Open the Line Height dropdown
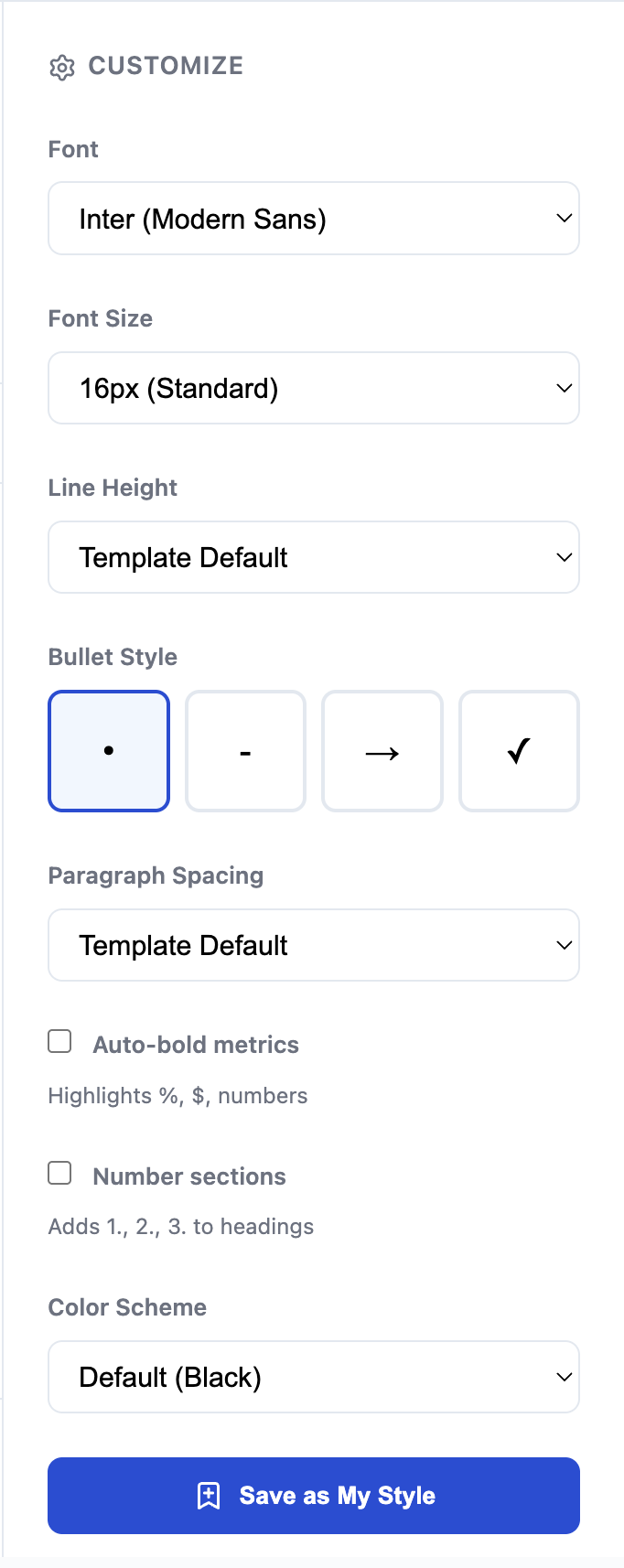 click(x=314, y=556)
